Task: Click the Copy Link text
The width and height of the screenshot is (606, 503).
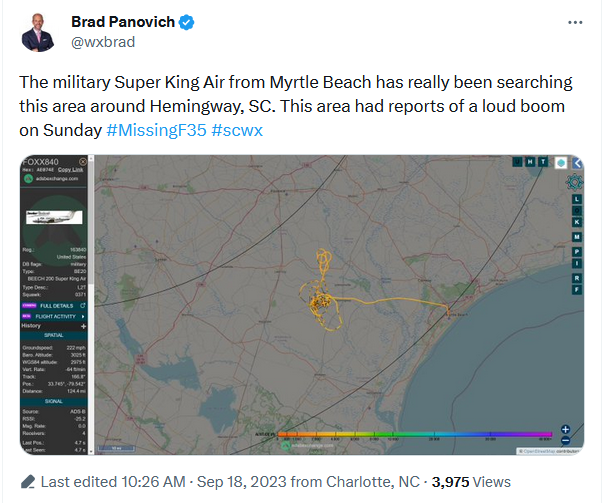Action: 70,170
